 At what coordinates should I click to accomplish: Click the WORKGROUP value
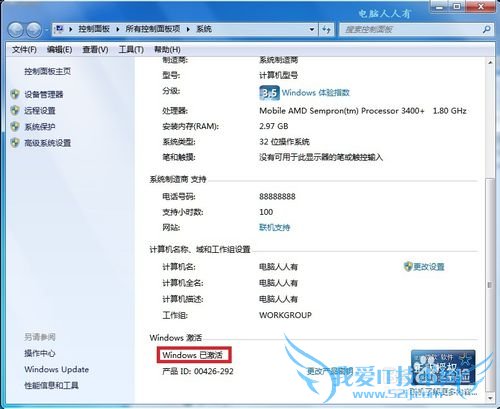(x=285, y=315)
